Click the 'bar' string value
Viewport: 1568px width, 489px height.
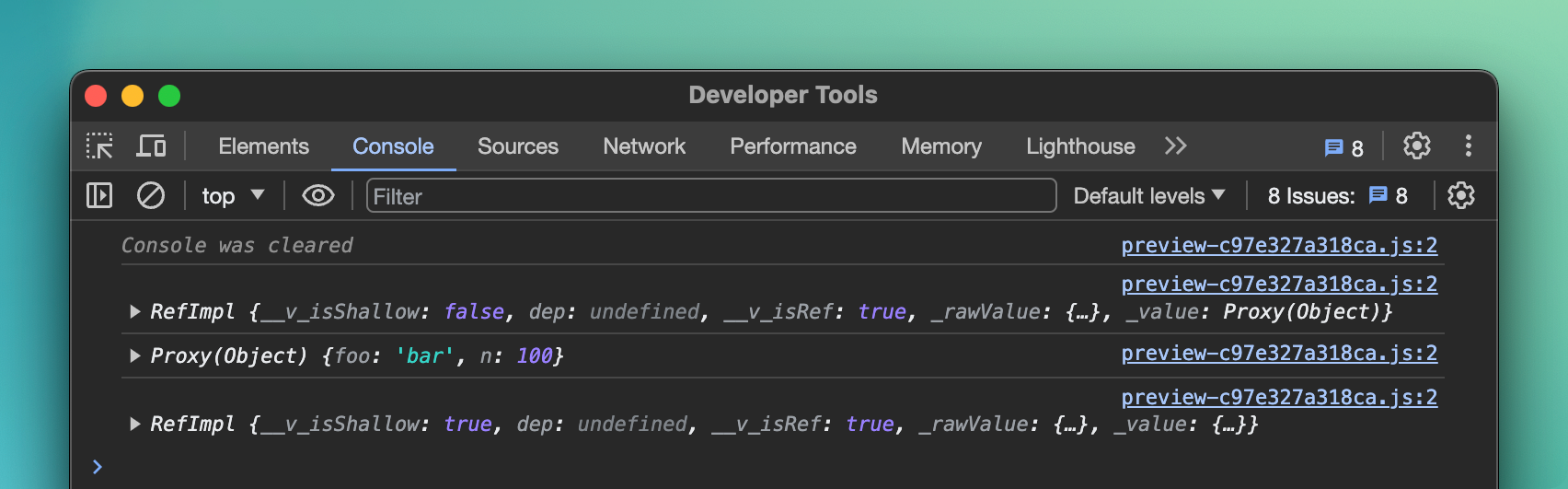(424, 355)
